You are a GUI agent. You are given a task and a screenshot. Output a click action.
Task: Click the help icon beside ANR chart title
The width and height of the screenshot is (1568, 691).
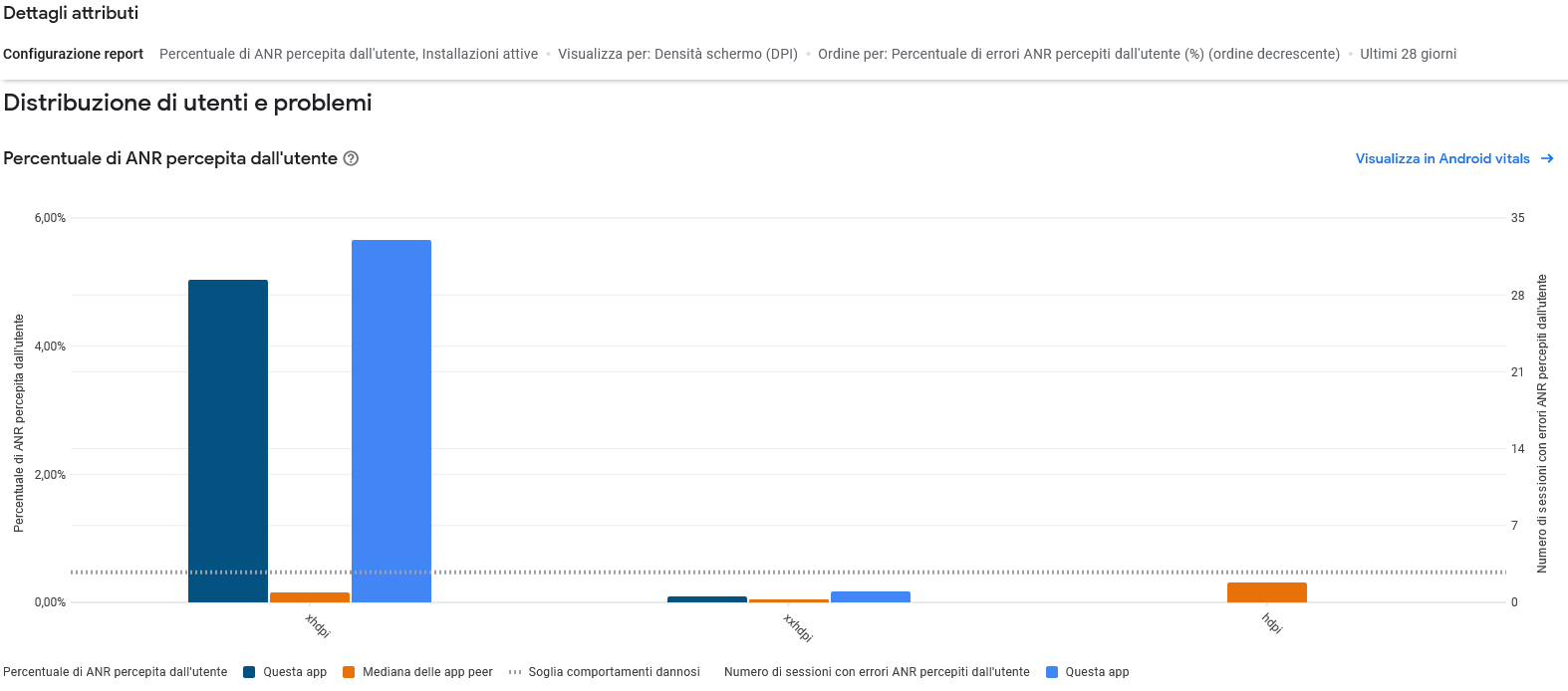tap(351, 158)
